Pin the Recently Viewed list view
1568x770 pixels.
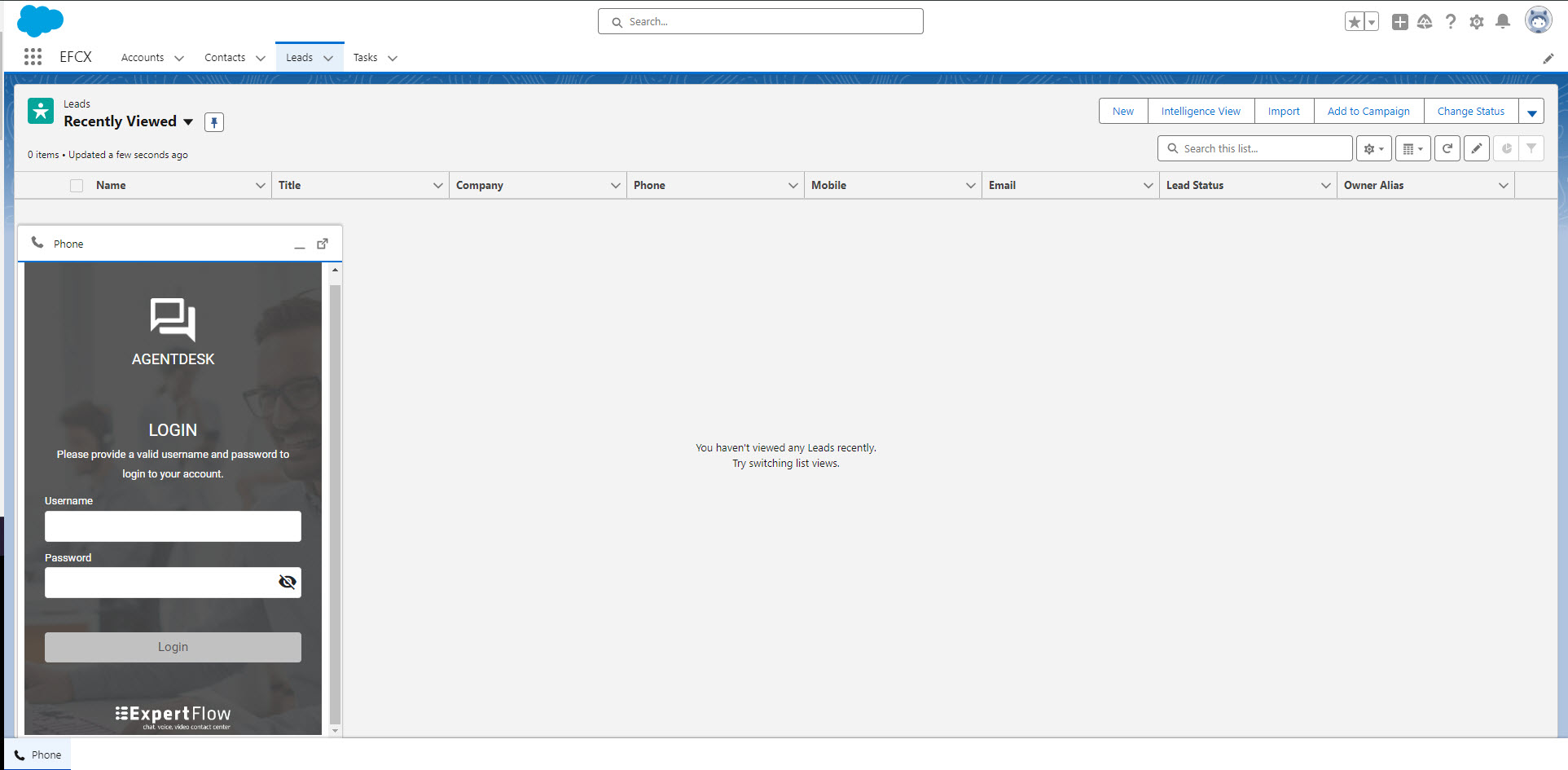tap(213, 122)
